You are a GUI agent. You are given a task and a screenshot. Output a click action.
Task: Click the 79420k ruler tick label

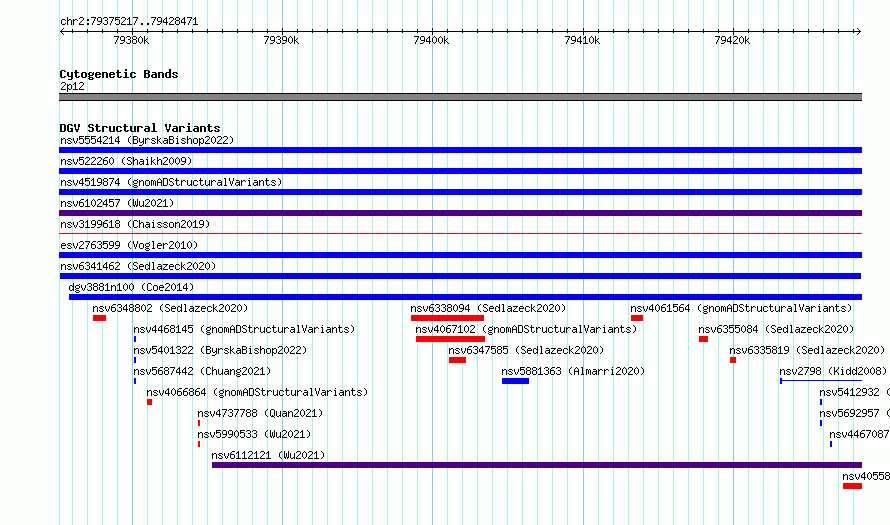point(732,40)
